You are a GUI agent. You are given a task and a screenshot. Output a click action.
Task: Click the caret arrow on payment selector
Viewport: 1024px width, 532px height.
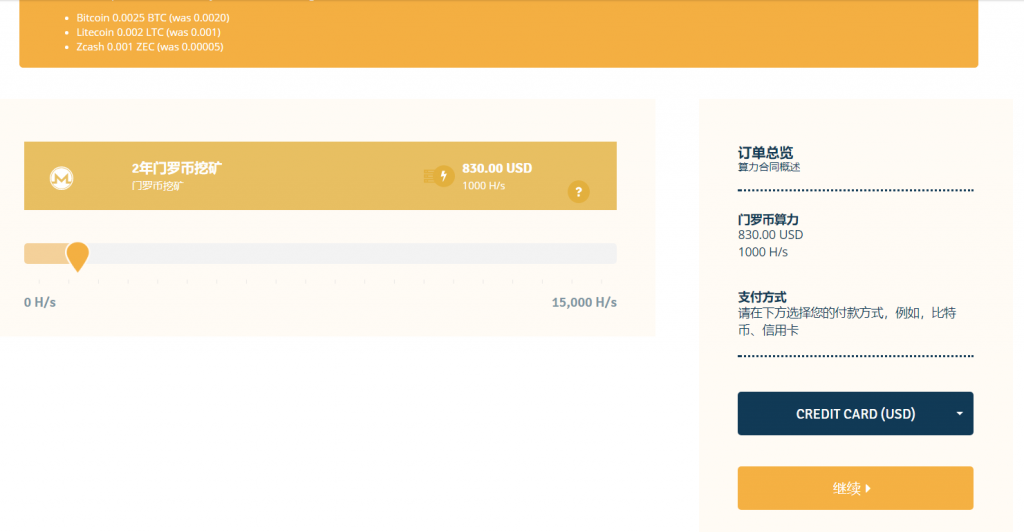click(959, 414)
